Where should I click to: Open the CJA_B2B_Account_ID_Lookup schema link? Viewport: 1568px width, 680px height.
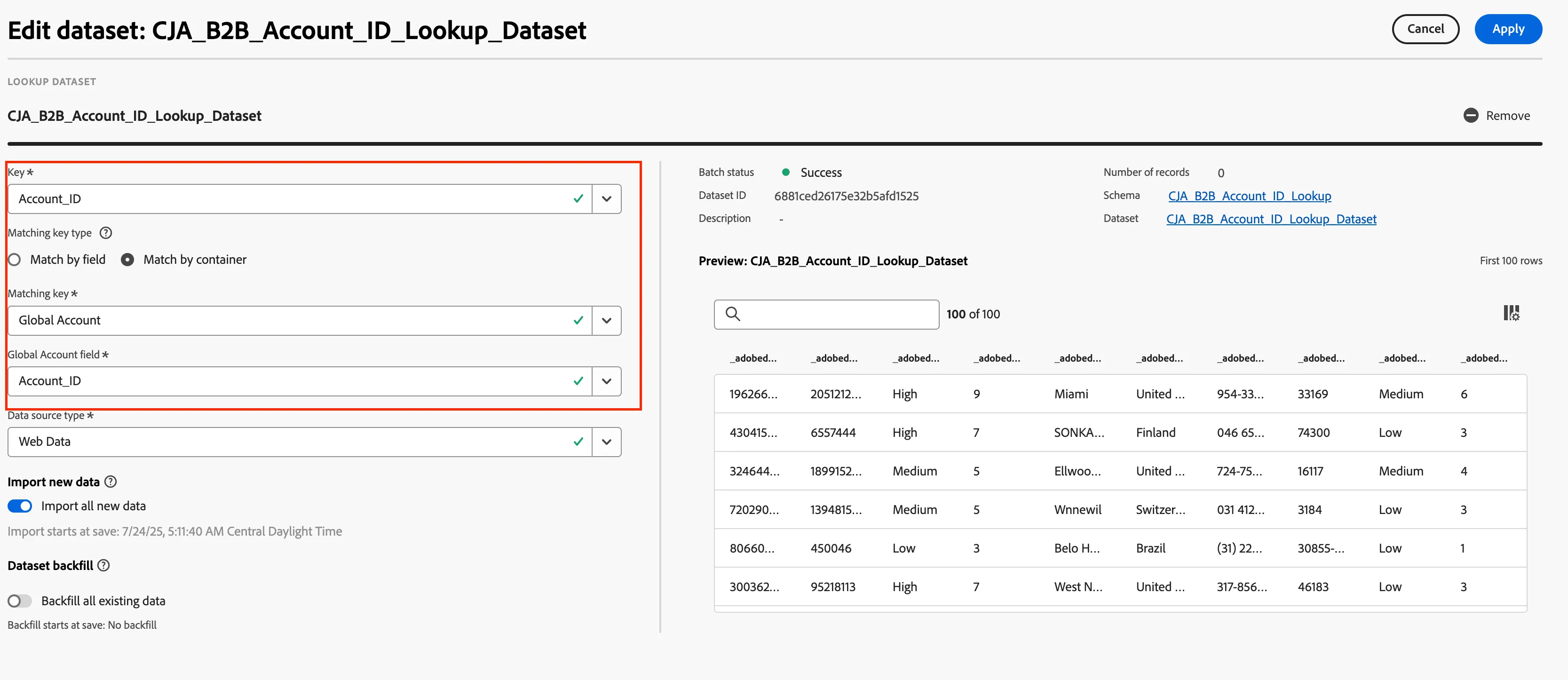tap(1250, 196)
